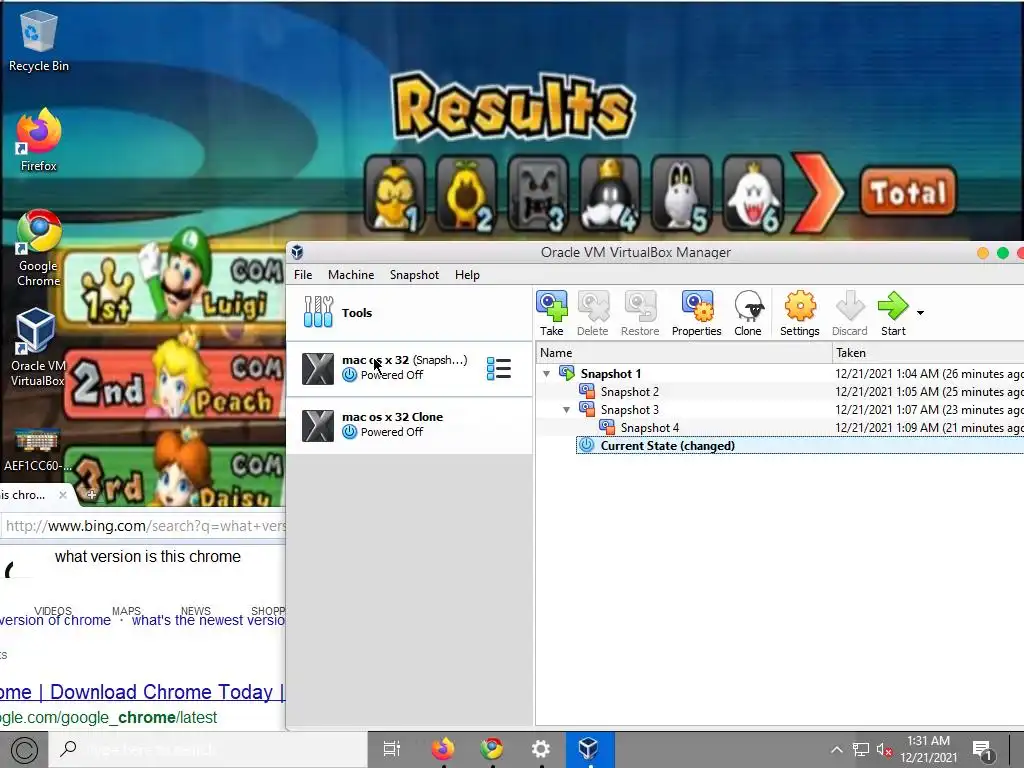This screenshot has height=768, width=1024.
Task: Click the network tray icon
Action: pos(861,750)
